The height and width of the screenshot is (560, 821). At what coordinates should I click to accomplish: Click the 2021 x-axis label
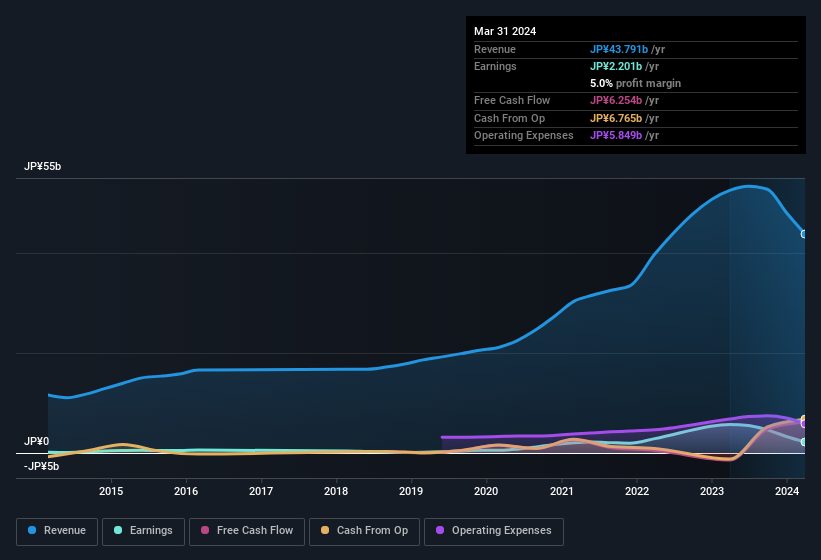[x=561, y=491]
